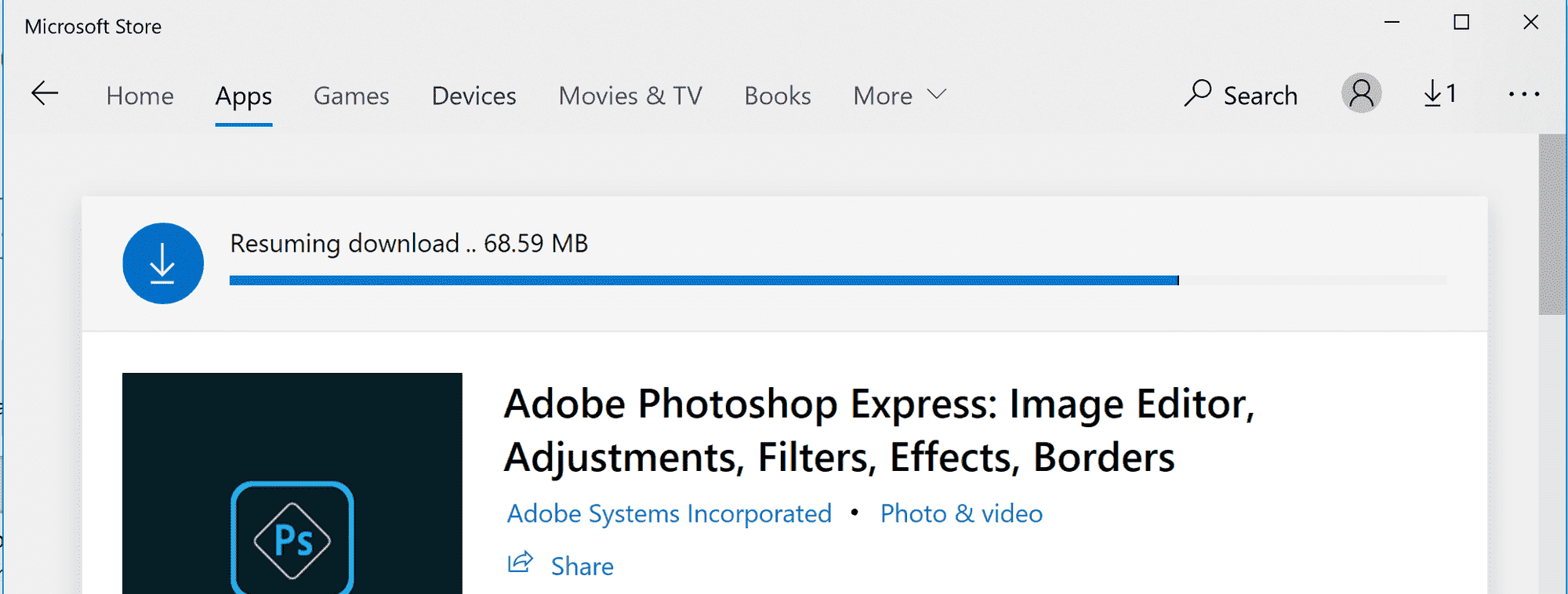
Task: Close the Microsoft Store window
Action: (1530, 23)
